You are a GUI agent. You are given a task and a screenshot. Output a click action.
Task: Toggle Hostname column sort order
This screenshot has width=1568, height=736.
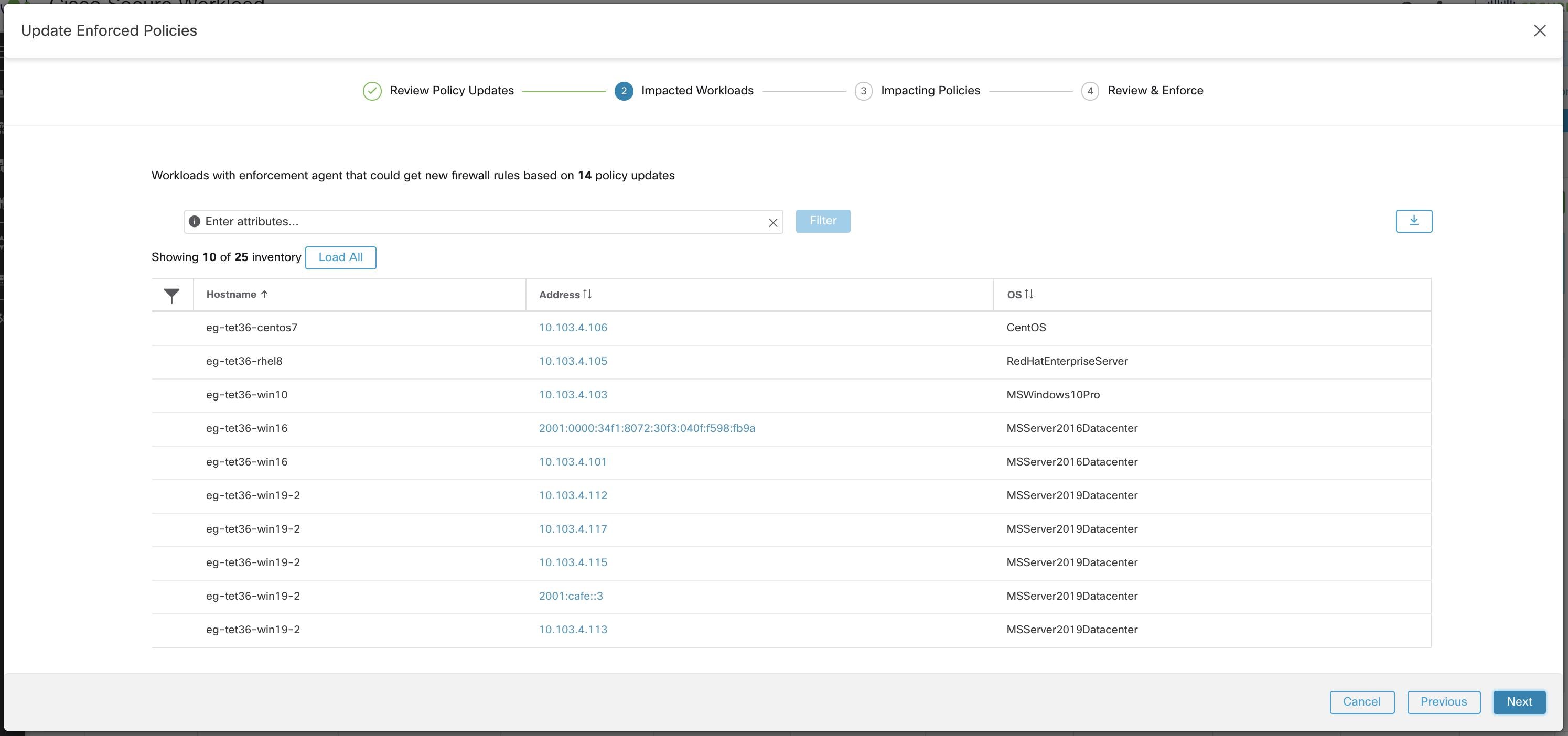237,294
